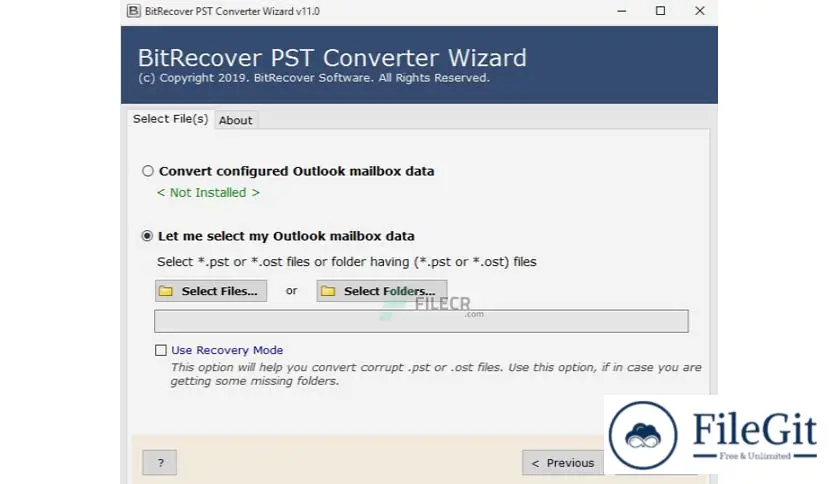The width and height of the screenshot is (836, 484).
Task: Click the folder icon on Select Files button
Action: [166, 291]
